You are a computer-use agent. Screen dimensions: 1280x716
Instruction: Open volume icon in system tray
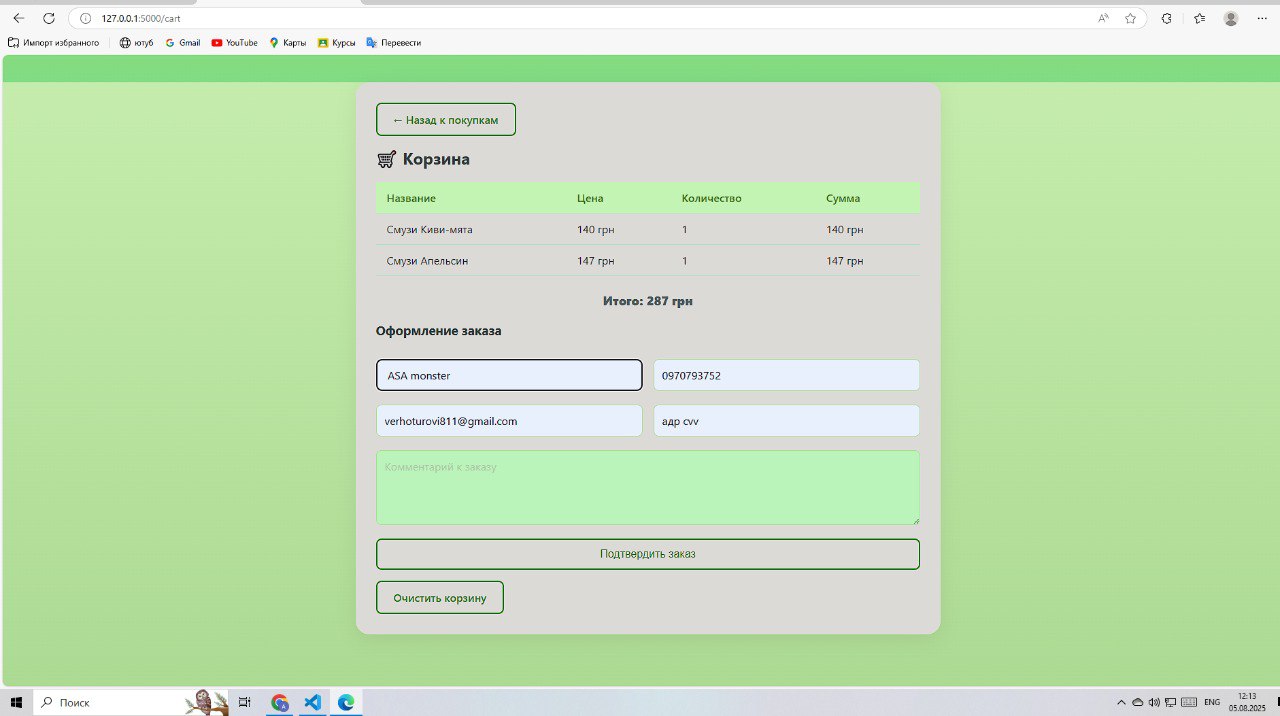[x=1154, y=702]
